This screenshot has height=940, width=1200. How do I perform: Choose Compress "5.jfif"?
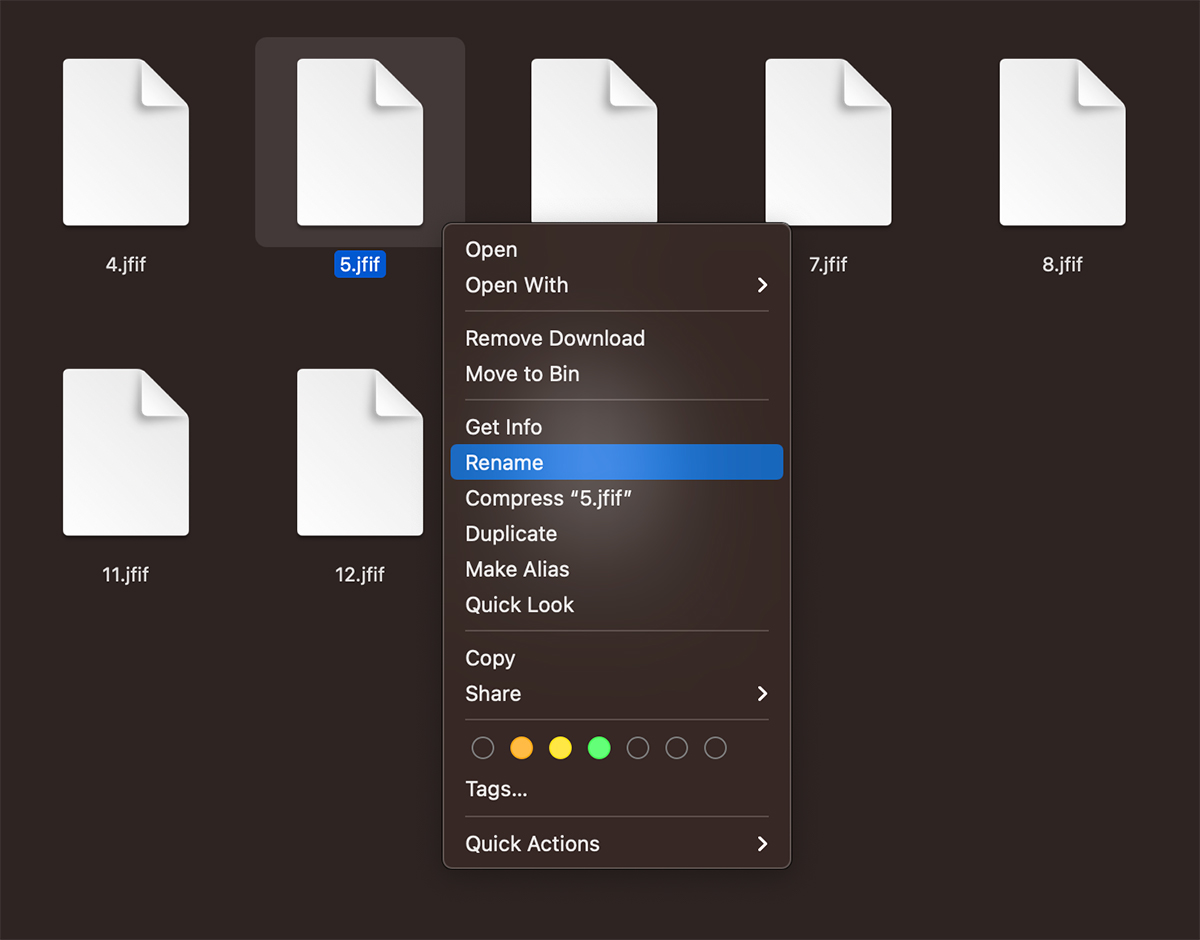click(617, 498)
